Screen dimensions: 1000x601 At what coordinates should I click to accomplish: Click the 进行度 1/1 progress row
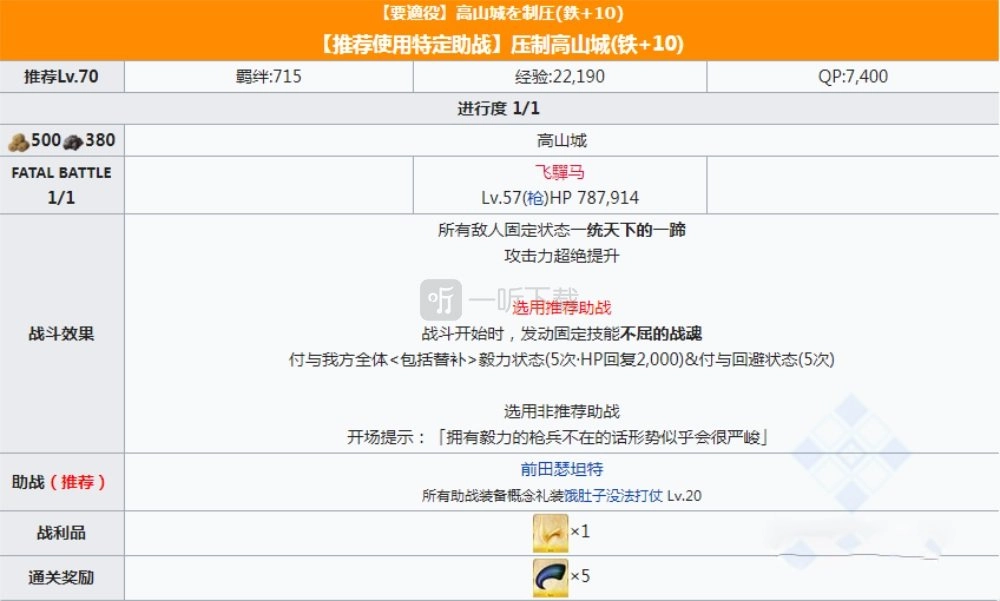(500, 108)
